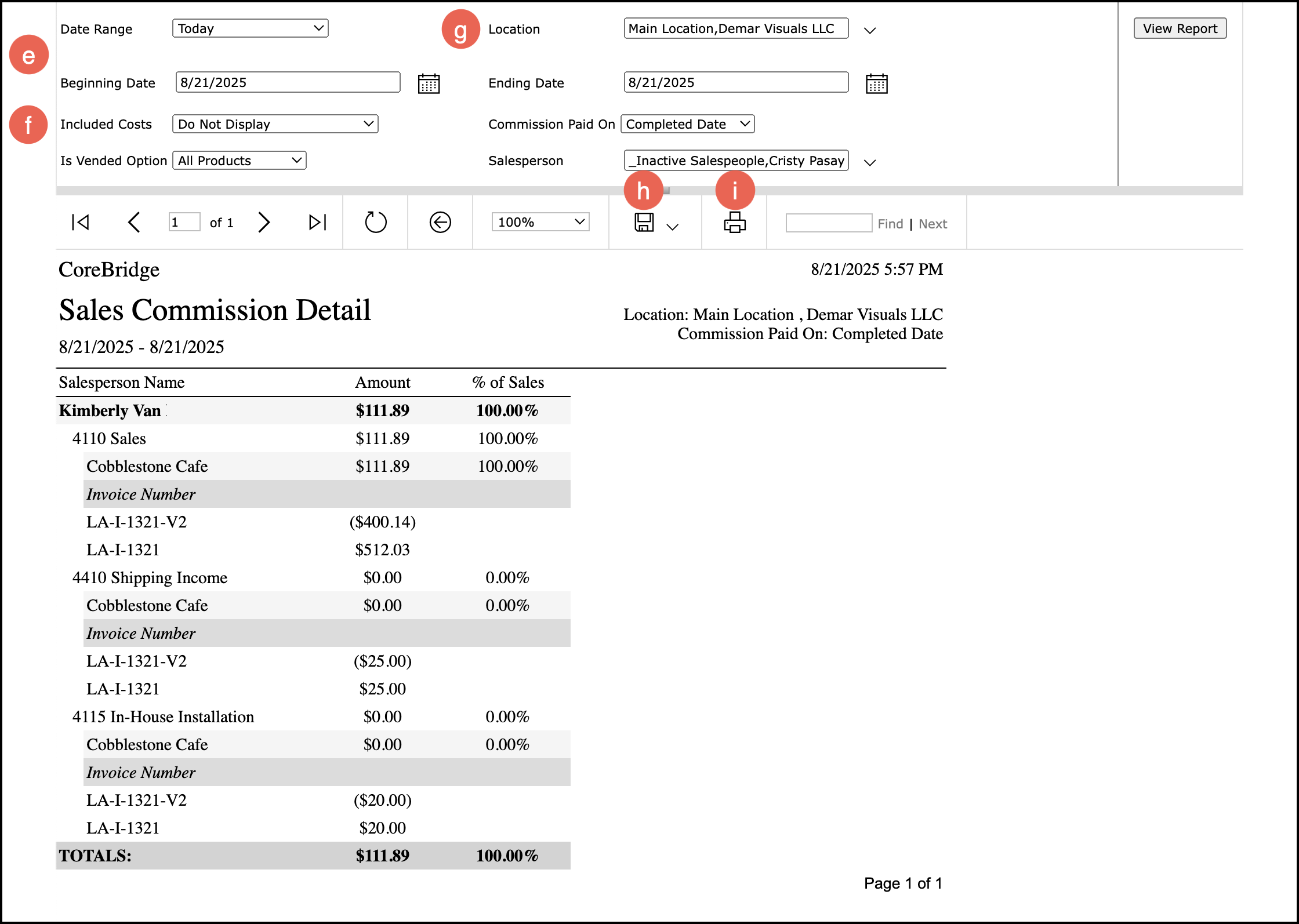Image resolution: width=1299 pixels, height=924 pixels.
Task: Click the next page arrow
Action: 264,222
